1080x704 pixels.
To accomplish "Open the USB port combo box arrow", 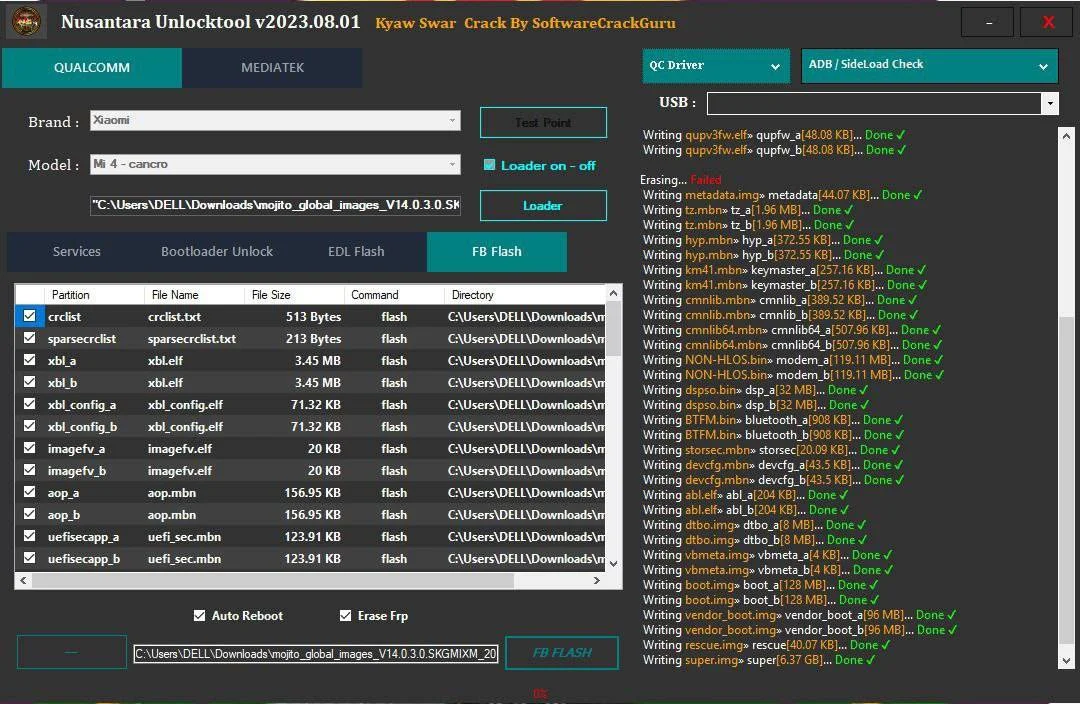I will (1050, 103).
